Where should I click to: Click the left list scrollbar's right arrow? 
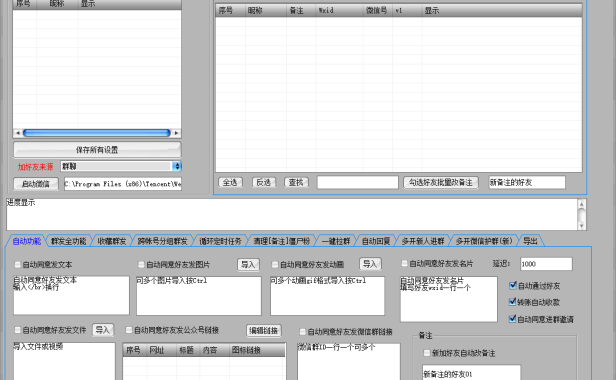(x=176, y=133)
